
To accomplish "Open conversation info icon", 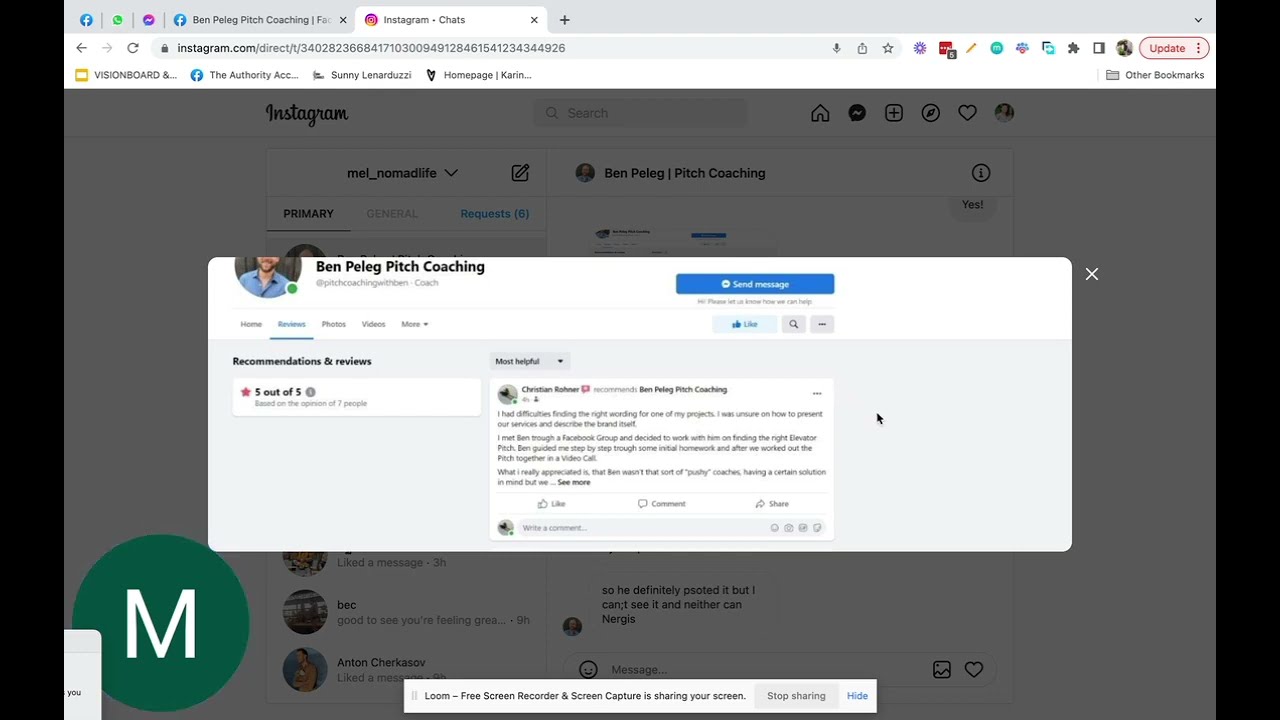I will (981, 173).
